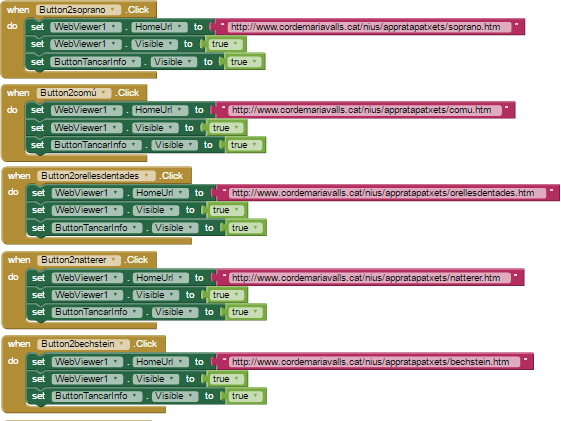The image size is (561, 421).
Task: Select the natterer.htm URL text field
Action: [370, 278]
